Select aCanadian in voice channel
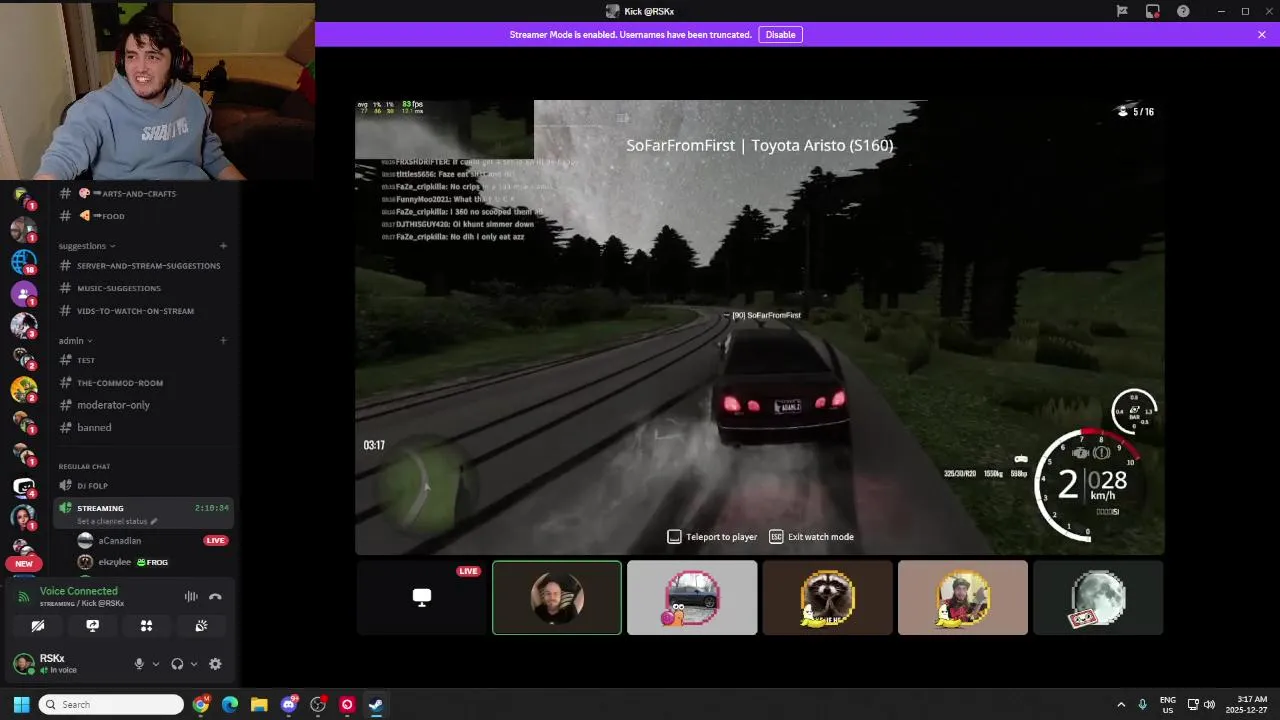 pyautogui.click(x=119, y=541)
